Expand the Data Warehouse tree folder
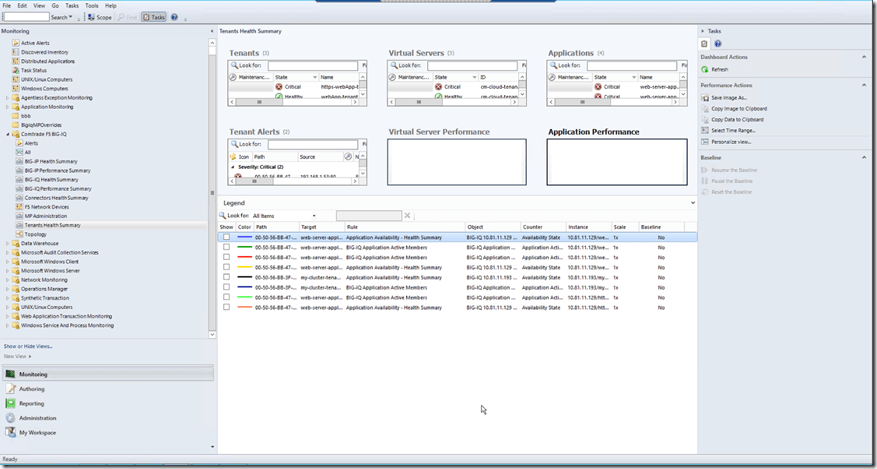Viewport: 877px width, 469px height. (8, 243)
